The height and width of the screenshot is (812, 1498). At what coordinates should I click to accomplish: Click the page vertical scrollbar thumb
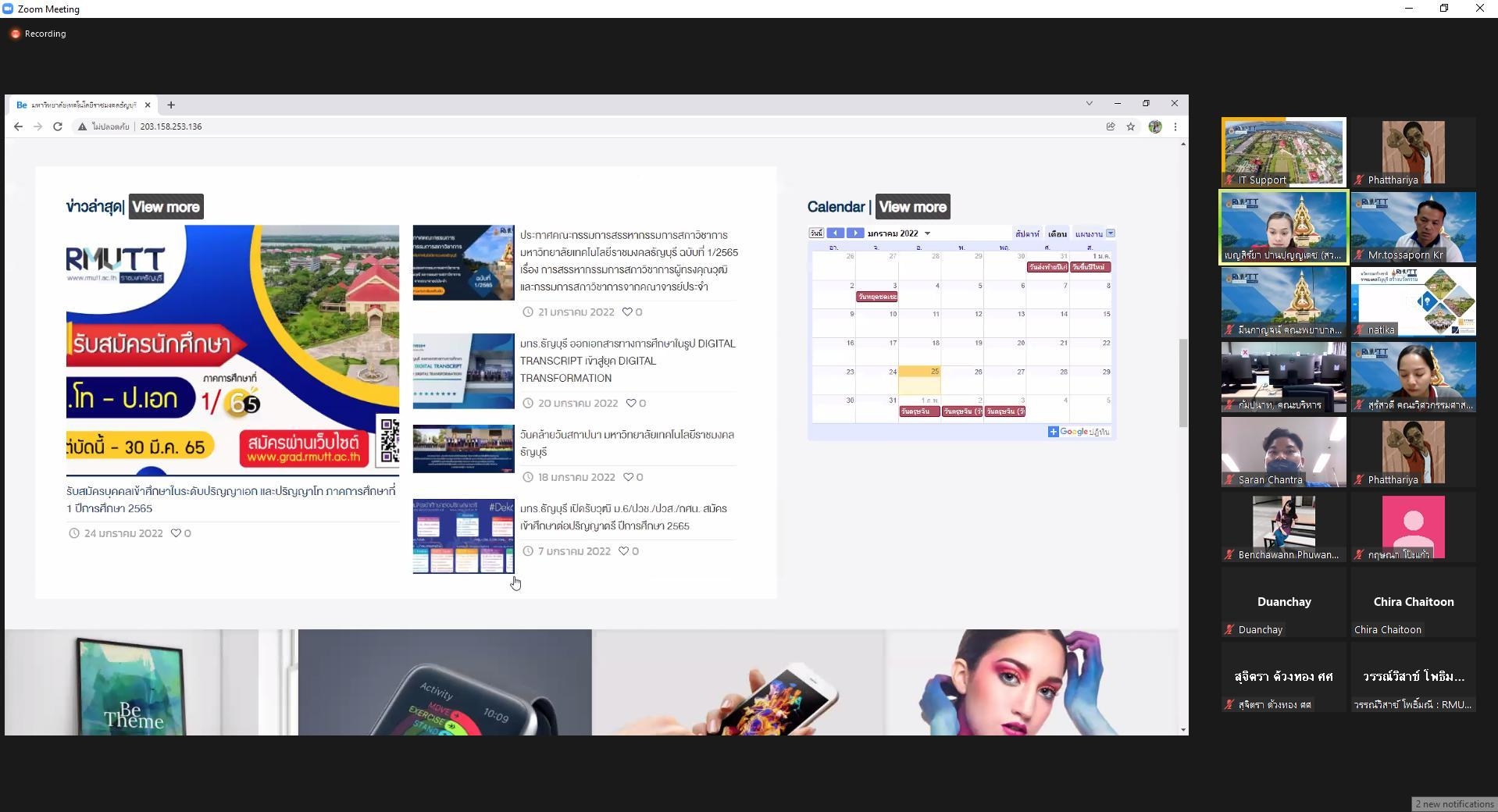coord(1183,383)
